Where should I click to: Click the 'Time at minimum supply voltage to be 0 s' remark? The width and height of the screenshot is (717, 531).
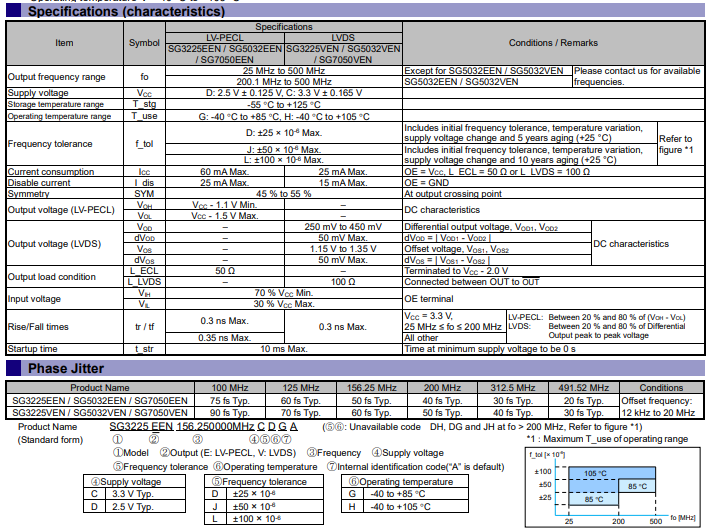point(490,349)
